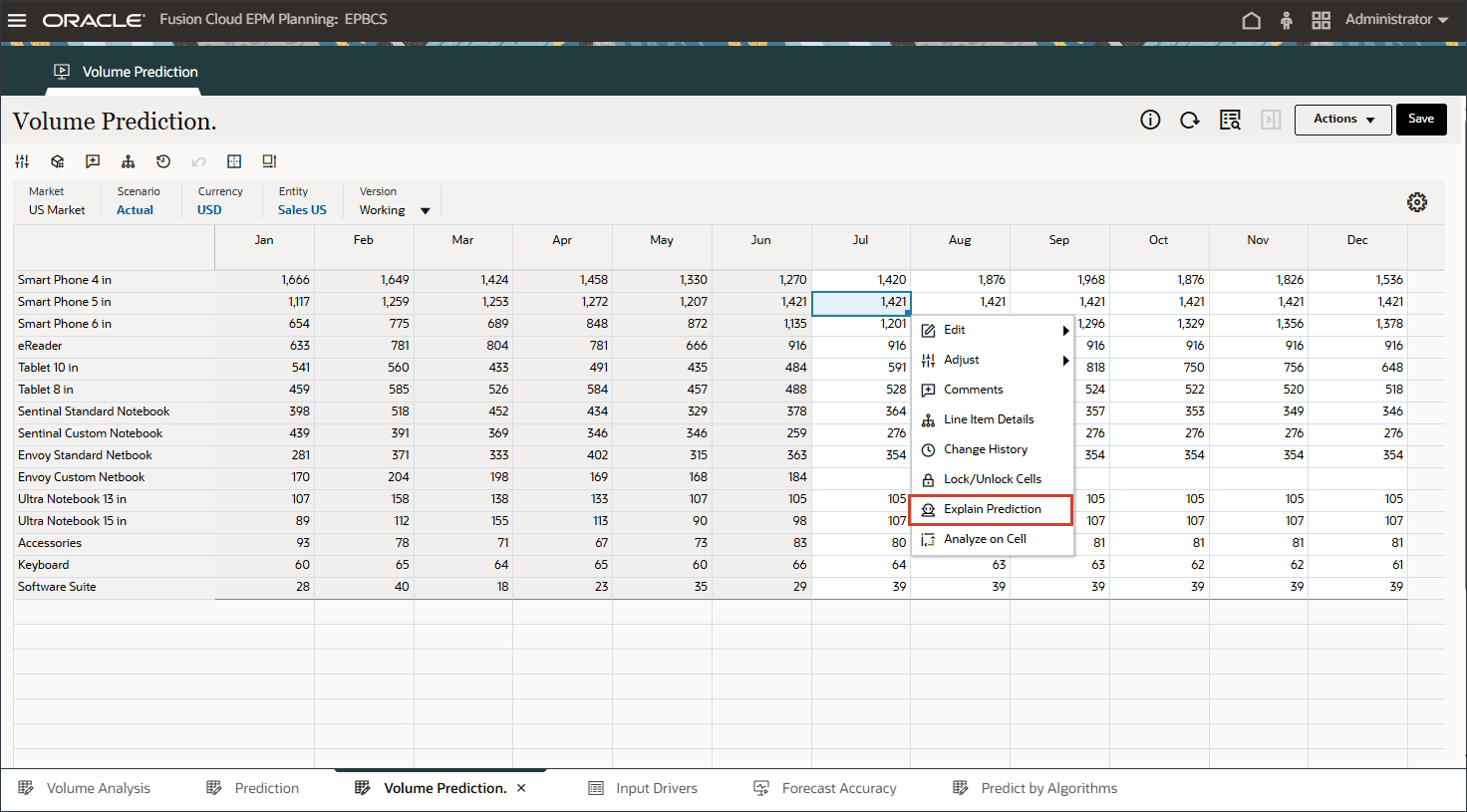
Task: Expand the Actions dropdown
Action: pyautogui.click(x=1342, y=120)
